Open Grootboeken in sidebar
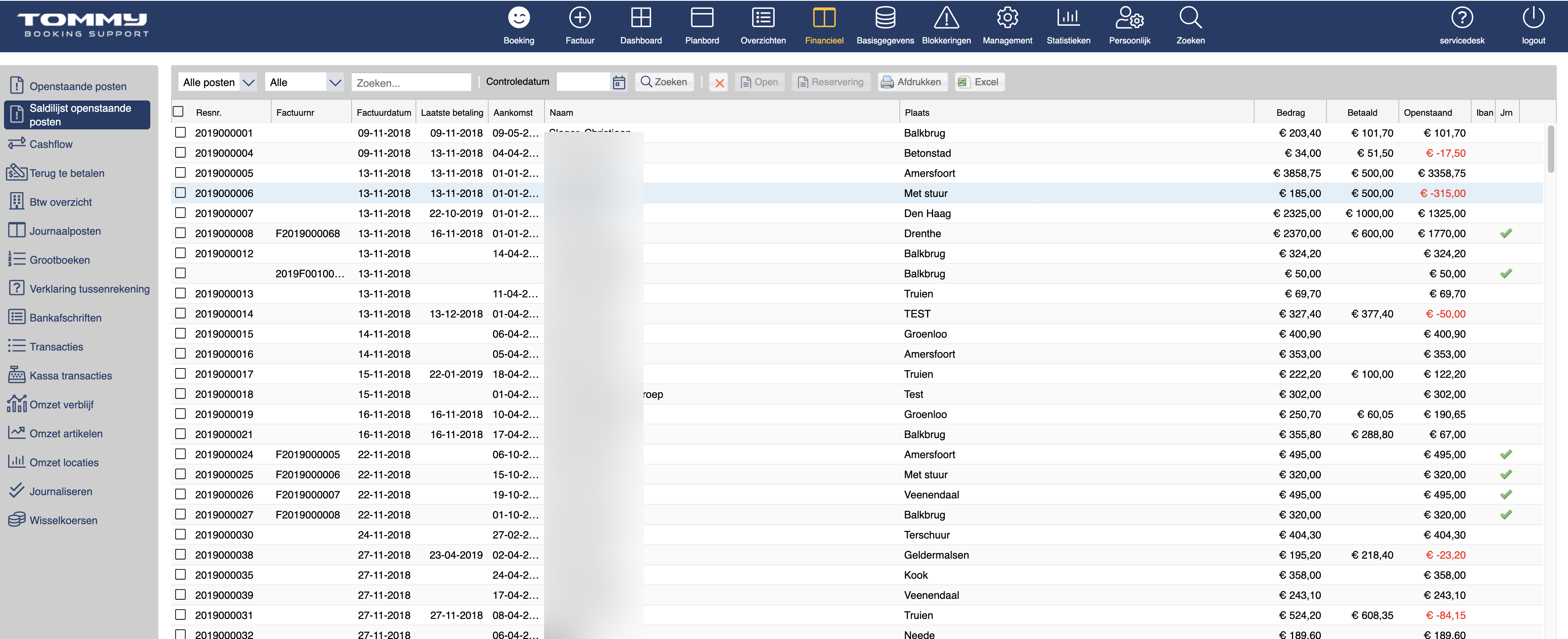1568x639 pixels. 59,260
